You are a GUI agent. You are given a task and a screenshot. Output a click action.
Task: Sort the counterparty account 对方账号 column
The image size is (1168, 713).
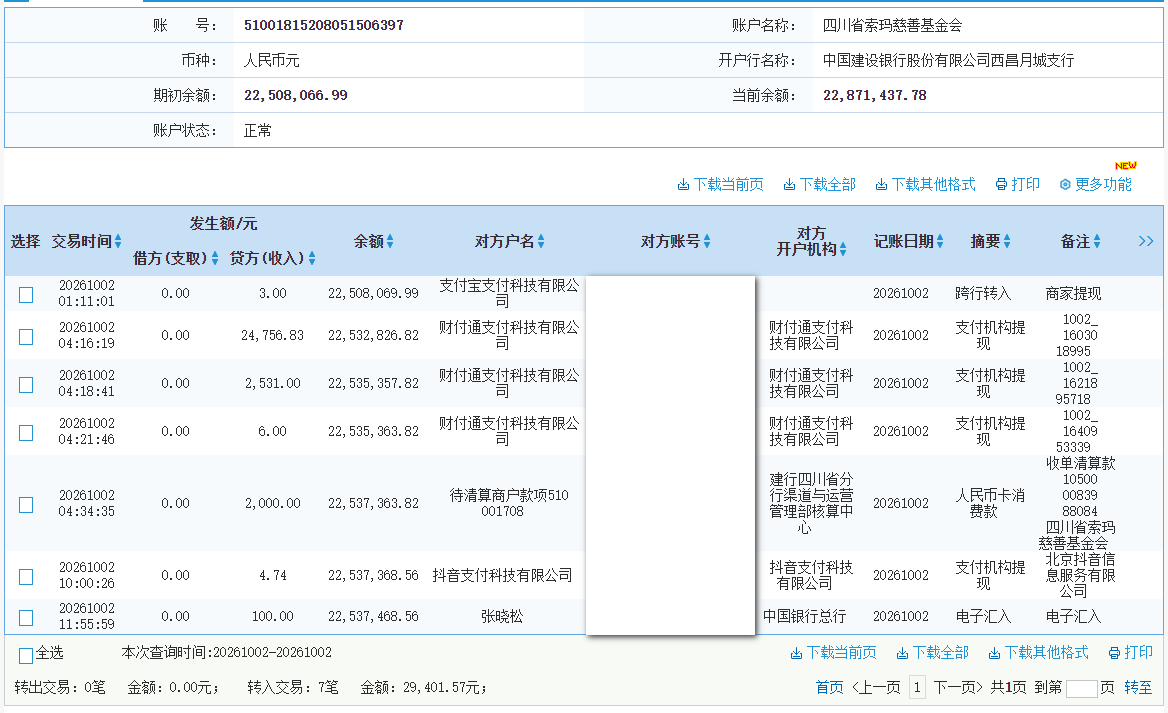[707, 241]
